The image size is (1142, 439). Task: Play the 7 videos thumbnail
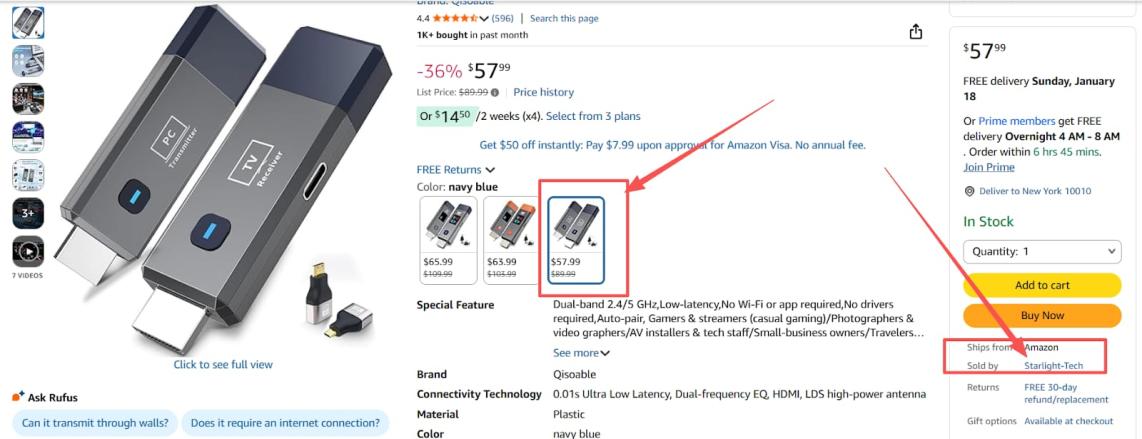[28, 251]
